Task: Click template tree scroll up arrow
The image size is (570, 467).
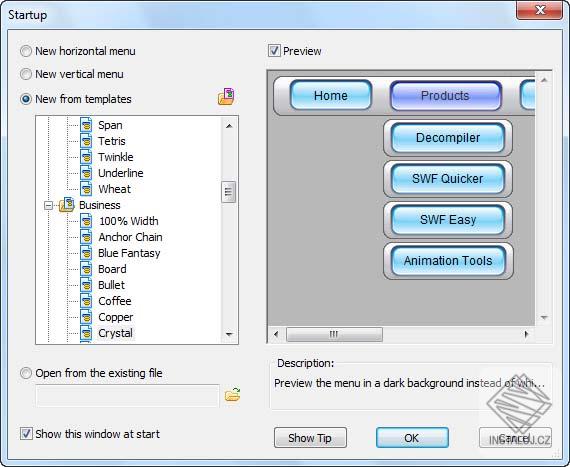Action: click(x=229, y=126)
